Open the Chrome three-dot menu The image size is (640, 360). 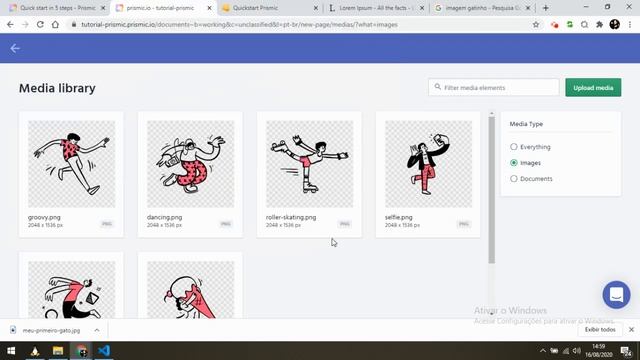tap(630, 24)
